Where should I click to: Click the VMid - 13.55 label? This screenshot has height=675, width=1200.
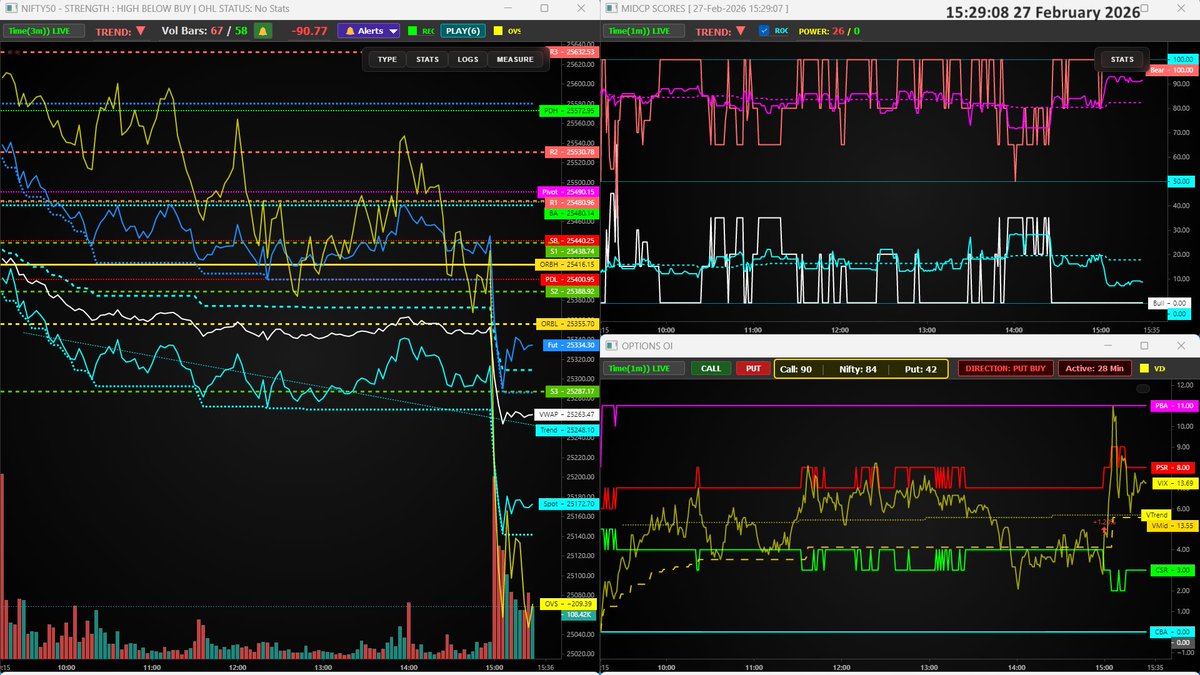pyautogui.click(x=1172, y=524)
